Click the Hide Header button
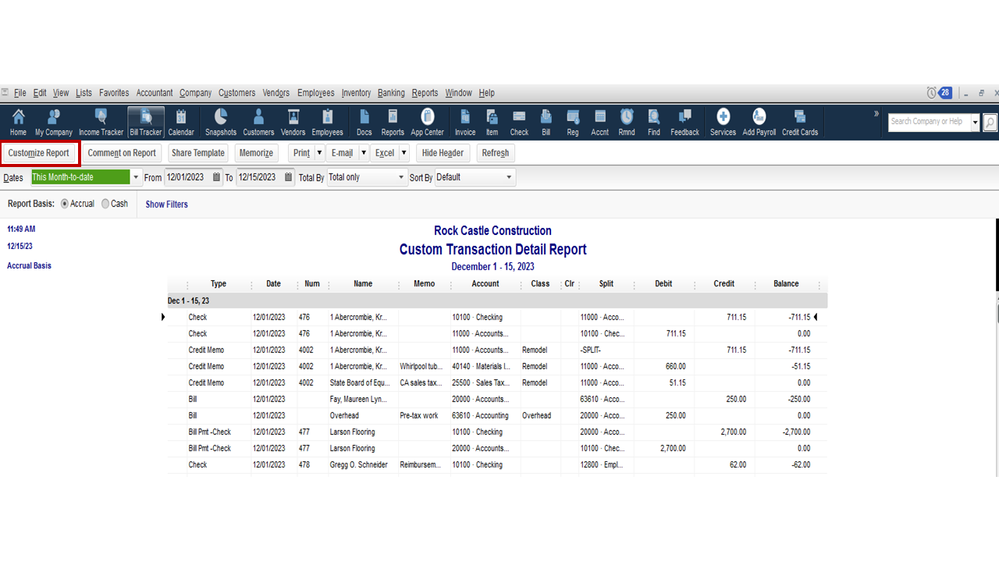 pyautogui.click(x=442, y=153)
